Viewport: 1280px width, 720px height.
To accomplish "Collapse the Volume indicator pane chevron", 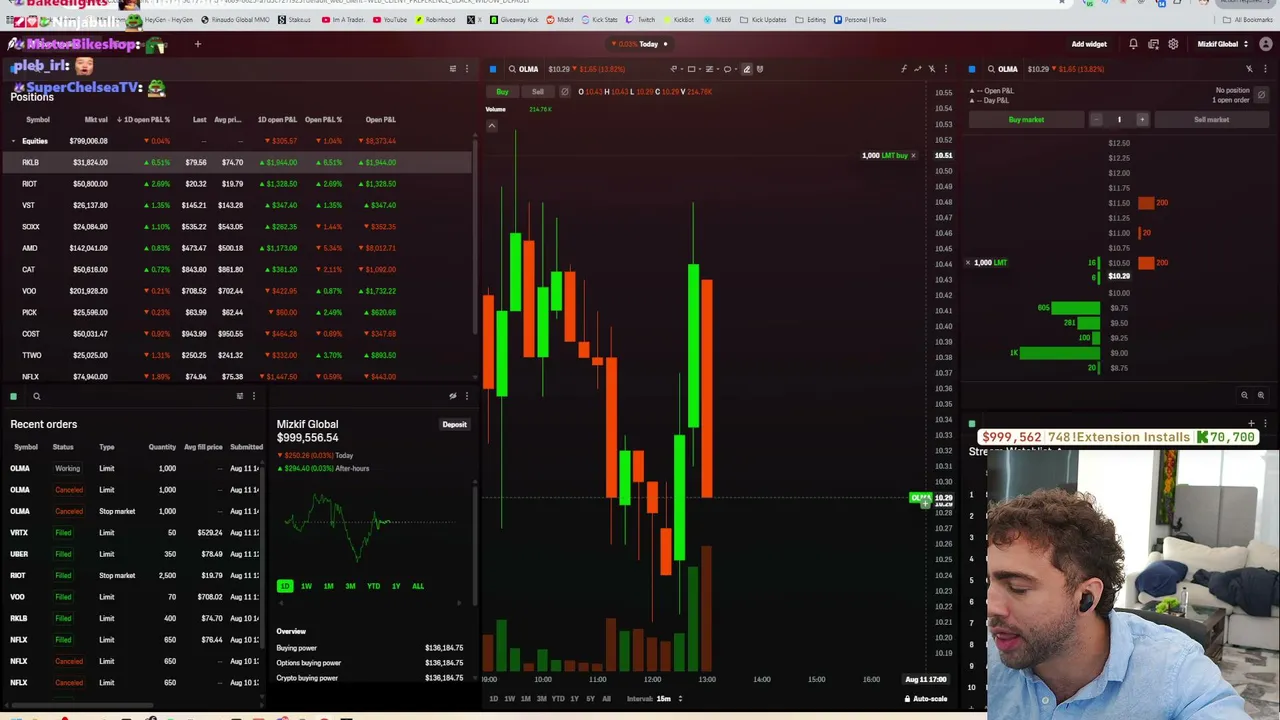I will pos(491,126).
